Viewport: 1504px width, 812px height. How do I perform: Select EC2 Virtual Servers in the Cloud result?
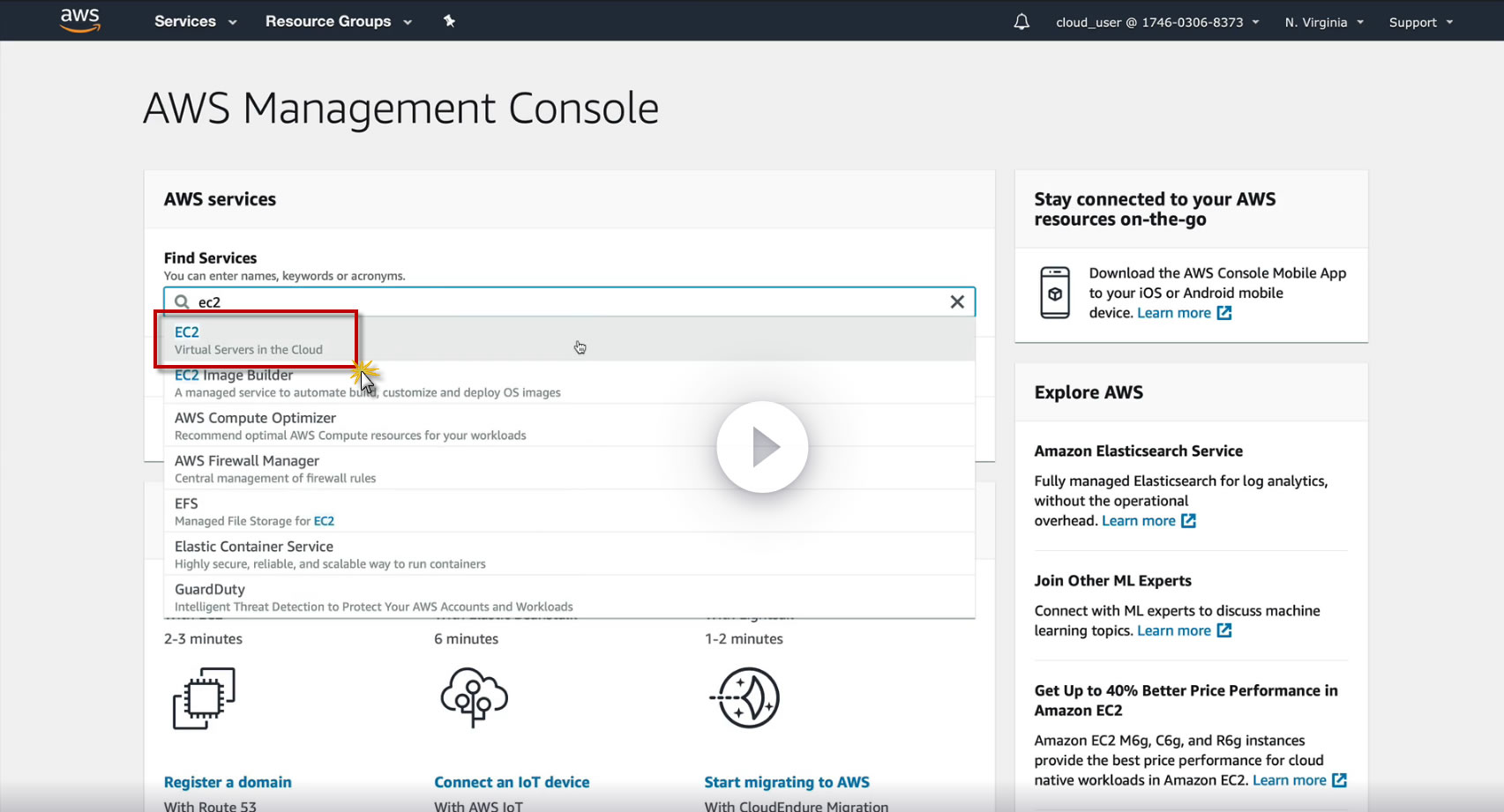tap(250, 339)
